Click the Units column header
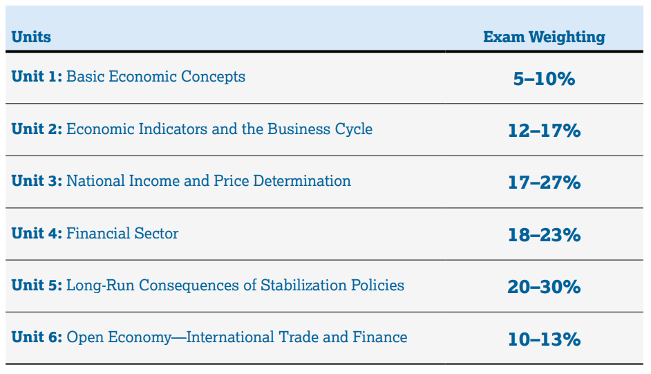 (31, 37)
